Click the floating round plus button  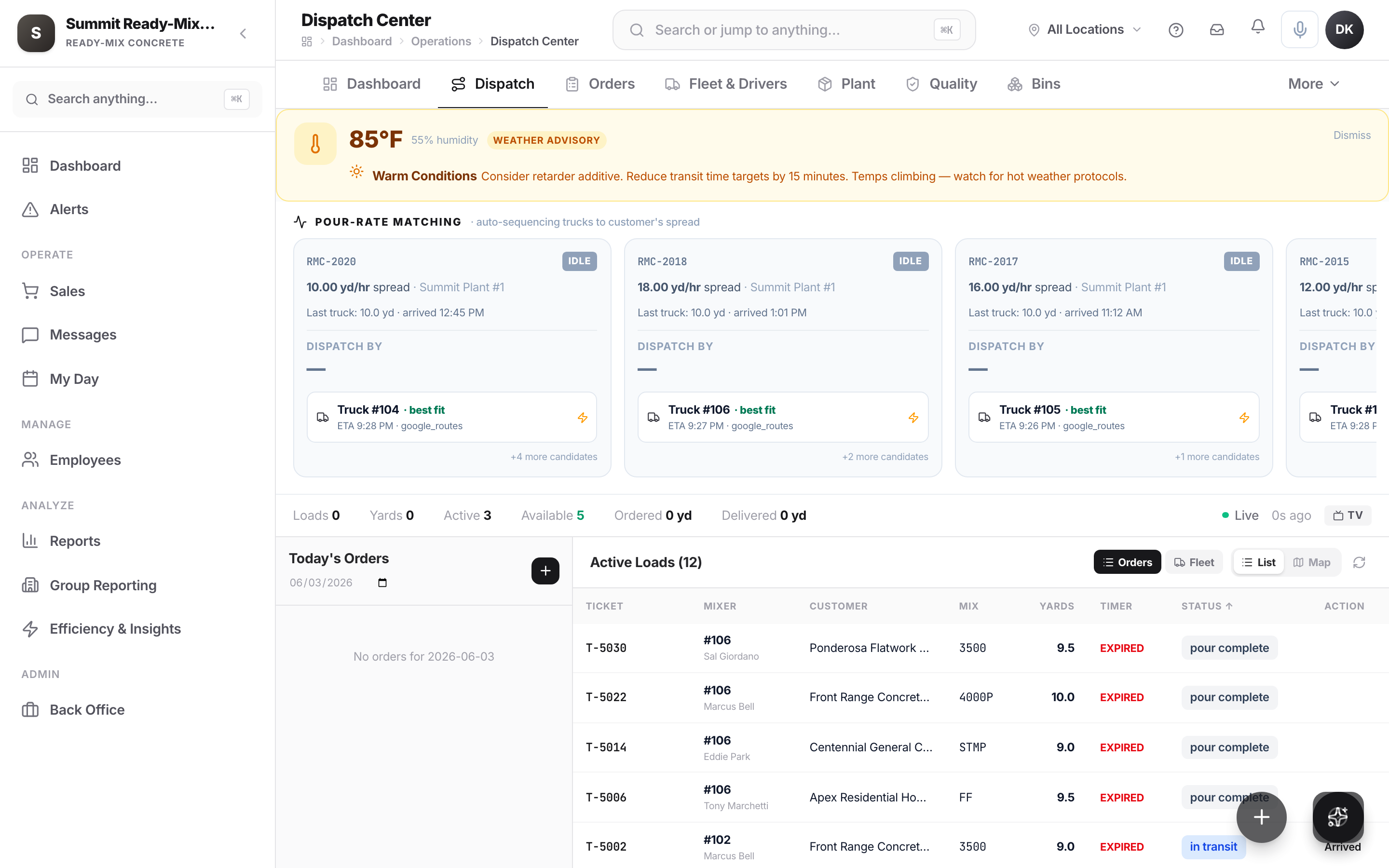coord(1261,817)
